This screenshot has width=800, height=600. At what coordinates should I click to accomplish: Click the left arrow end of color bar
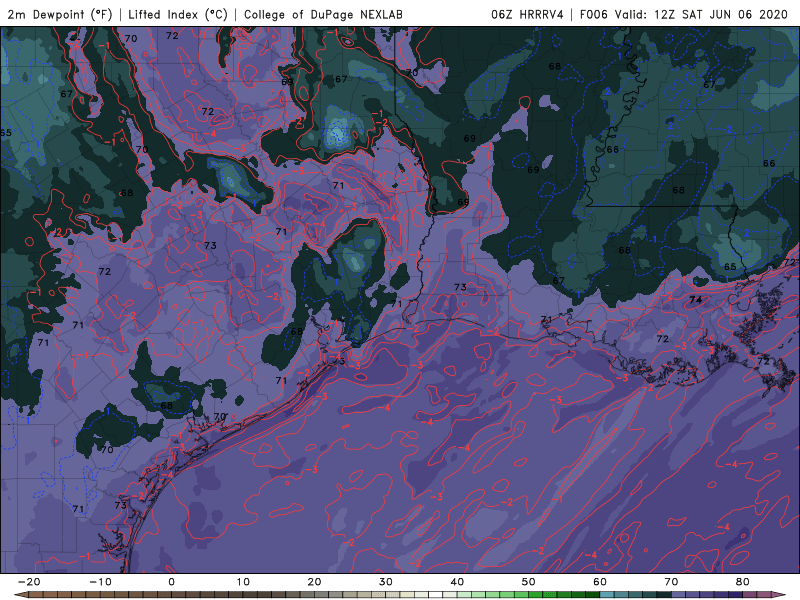click(20, 595)
